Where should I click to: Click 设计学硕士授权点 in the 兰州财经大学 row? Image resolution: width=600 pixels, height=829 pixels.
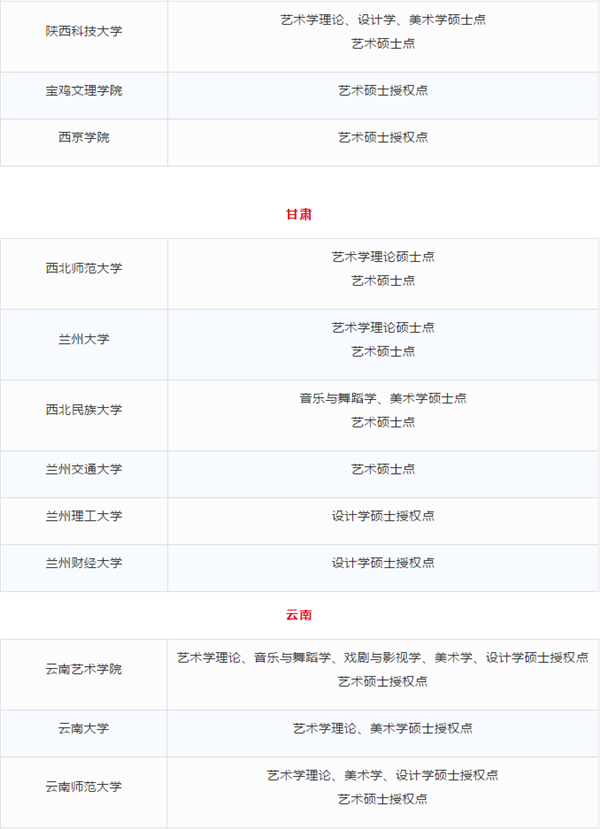pyautogui.click(x=383, y=563)
